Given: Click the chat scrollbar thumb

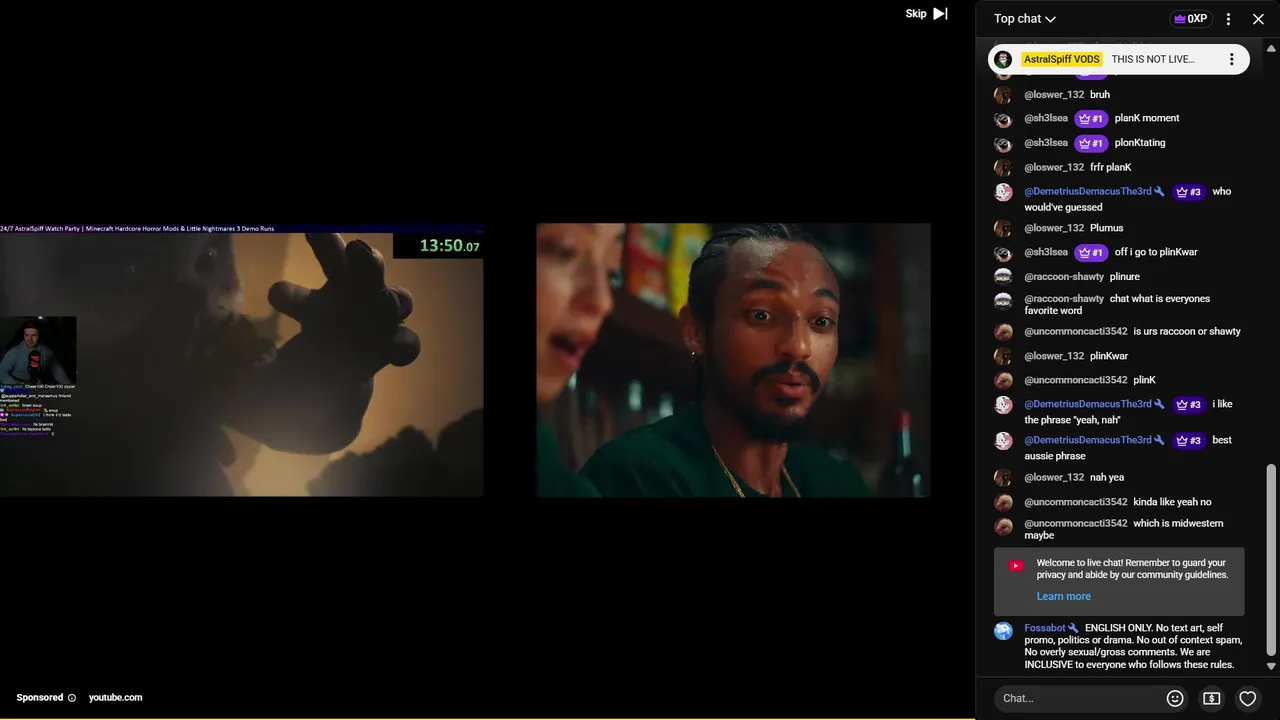Looking at the screenshot, I should point(1271,558).
